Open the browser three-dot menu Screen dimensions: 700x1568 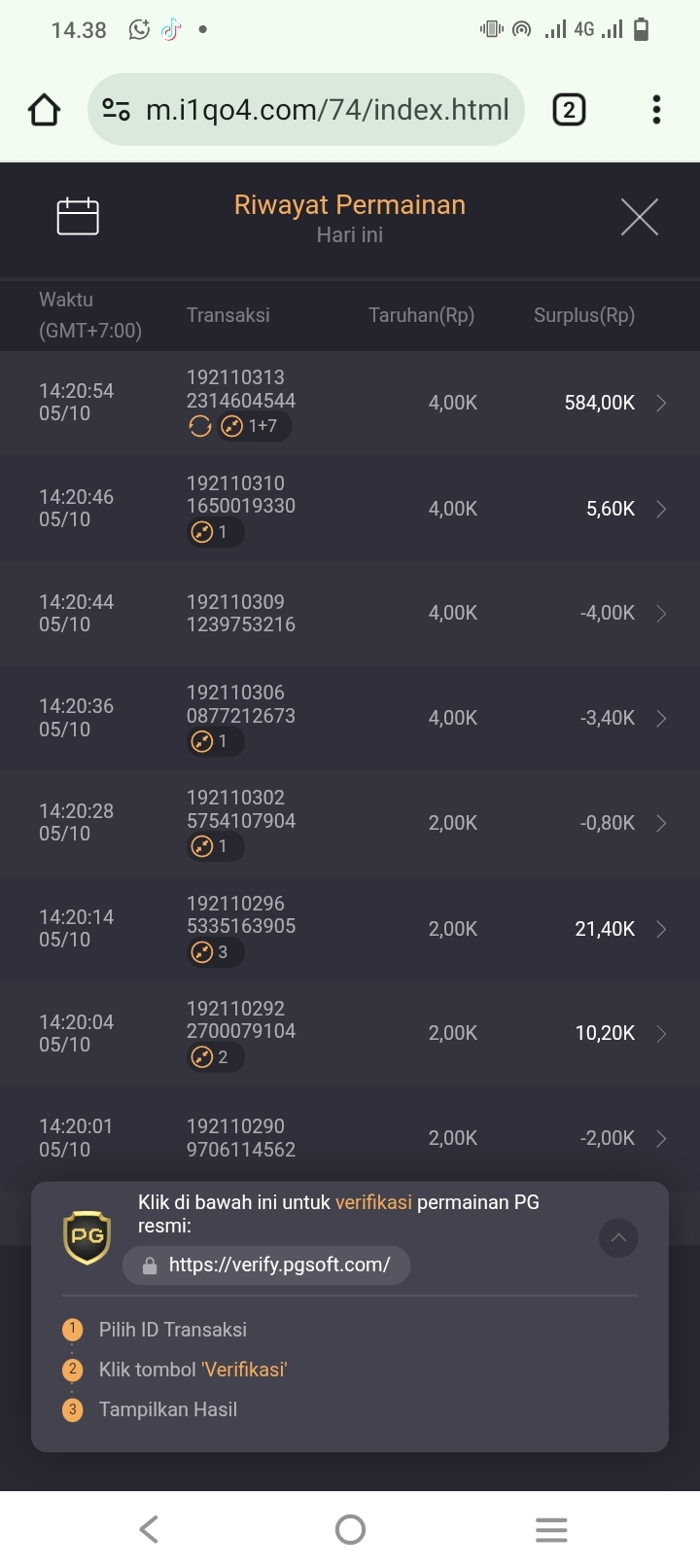point(657,110)
